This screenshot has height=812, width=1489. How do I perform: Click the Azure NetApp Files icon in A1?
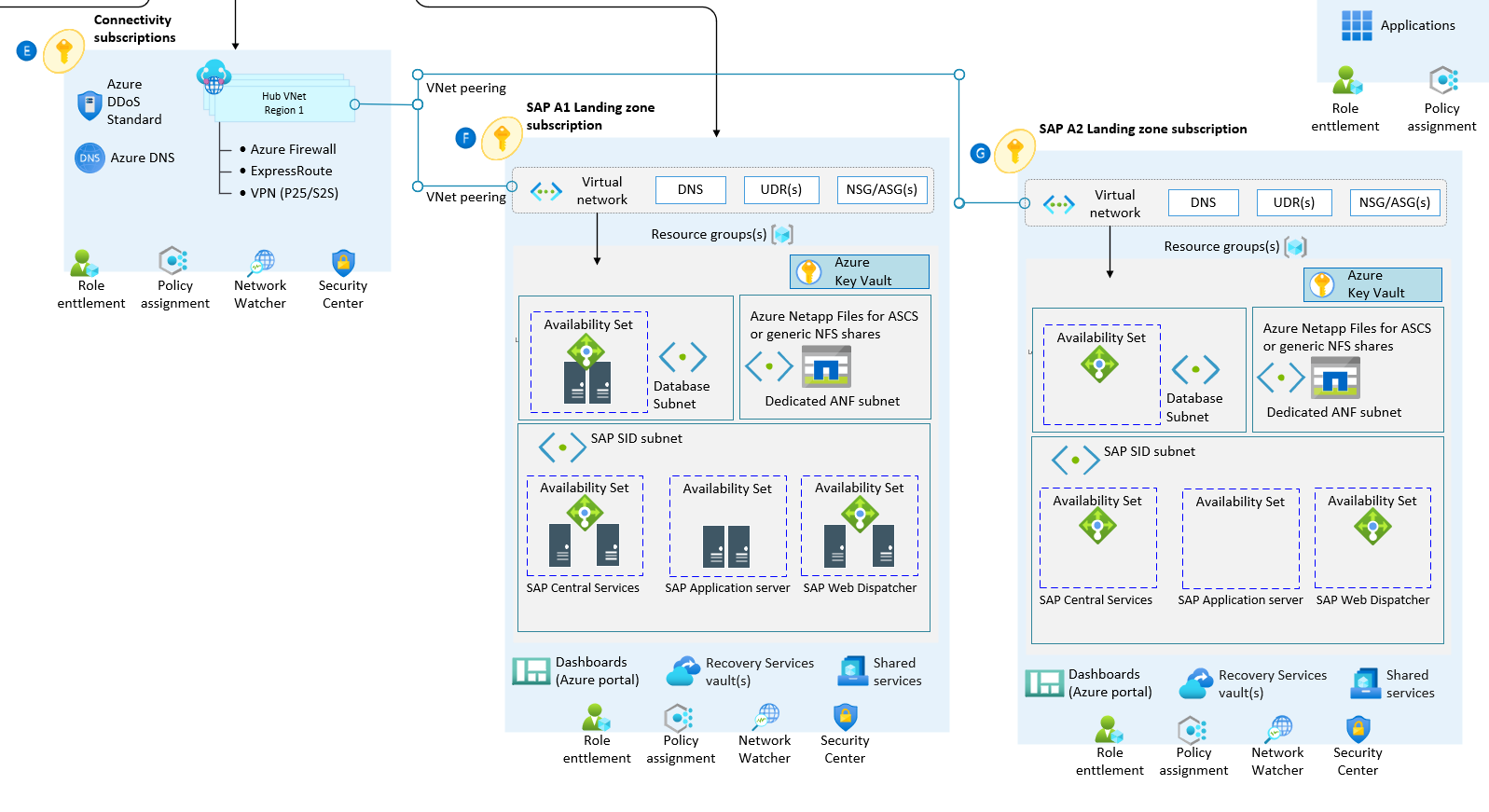point(826,366)
